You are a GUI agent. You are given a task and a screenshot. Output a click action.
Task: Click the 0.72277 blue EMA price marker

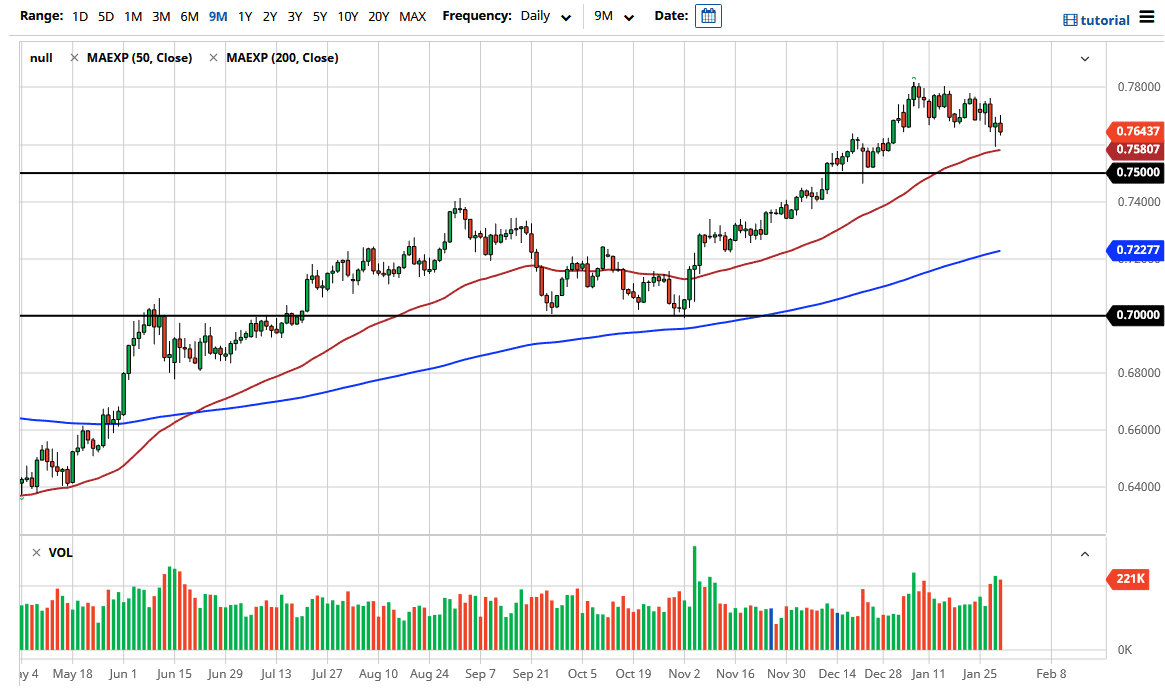(x=1134, y=250)
